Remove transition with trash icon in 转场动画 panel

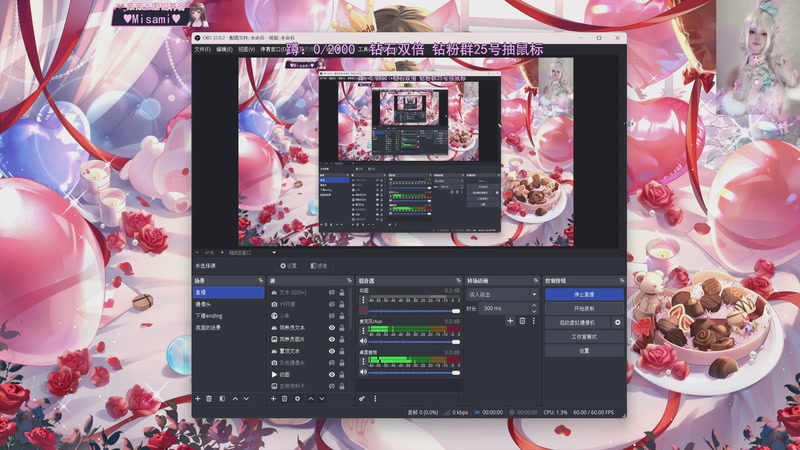click(522, 321)
